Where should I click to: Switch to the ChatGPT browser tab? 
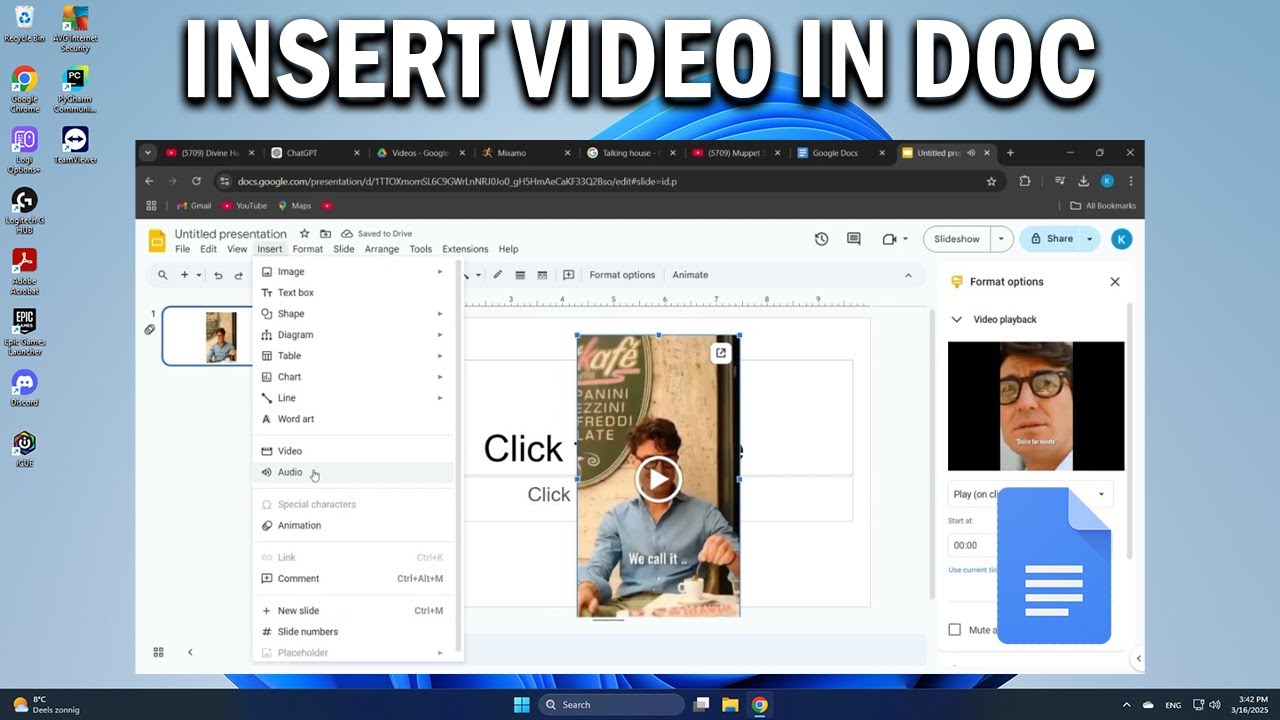[x=315, y=153]
